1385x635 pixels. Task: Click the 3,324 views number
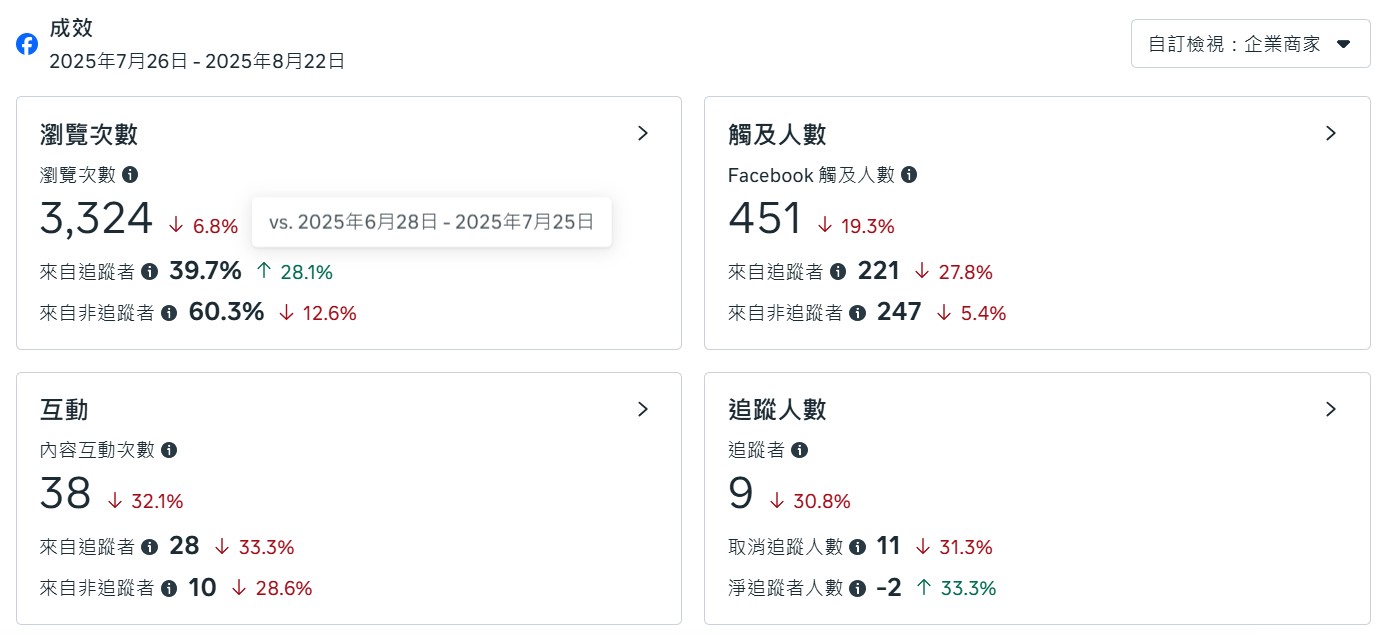pos(96,219)
